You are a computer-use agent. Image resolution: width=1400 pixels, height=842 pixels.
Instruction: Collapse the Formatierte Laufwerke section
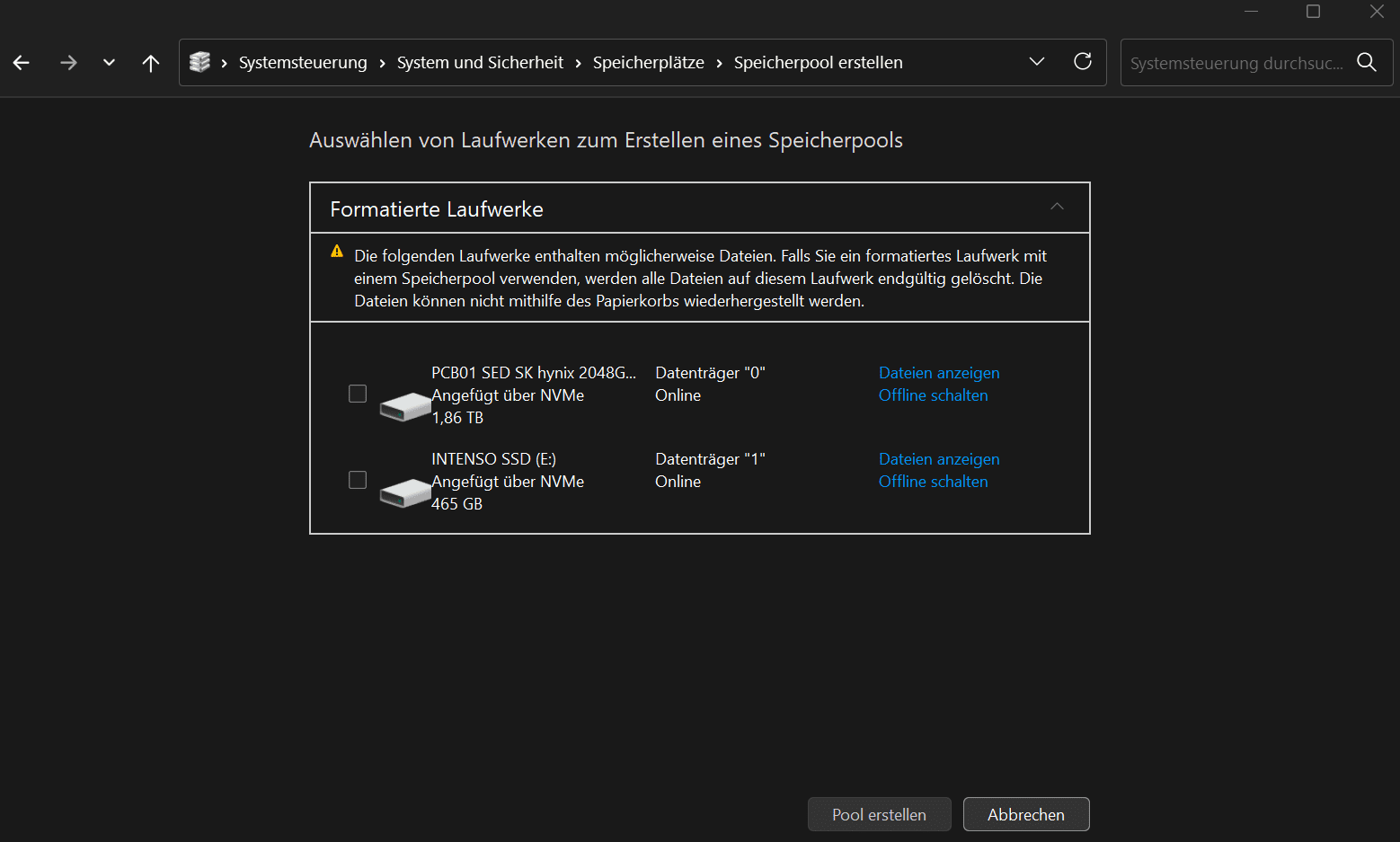[x=1057, y=208]
